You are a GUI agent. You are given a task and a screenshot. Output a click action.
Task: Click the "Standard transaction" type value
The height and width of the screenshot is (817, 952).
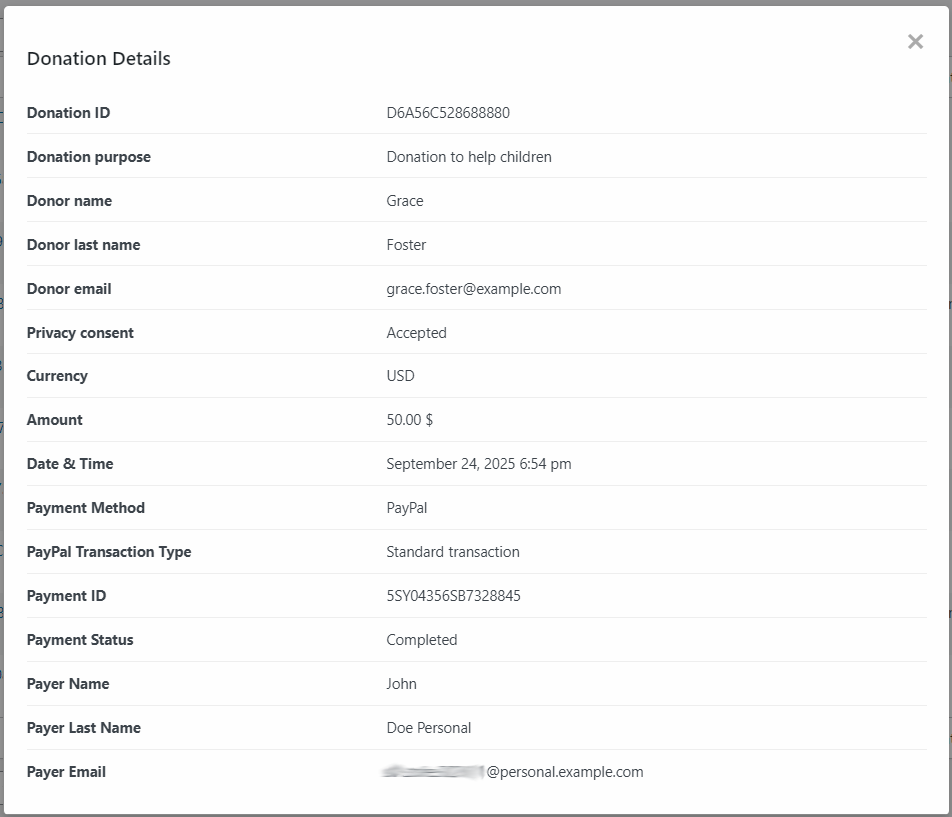point(453,552)
